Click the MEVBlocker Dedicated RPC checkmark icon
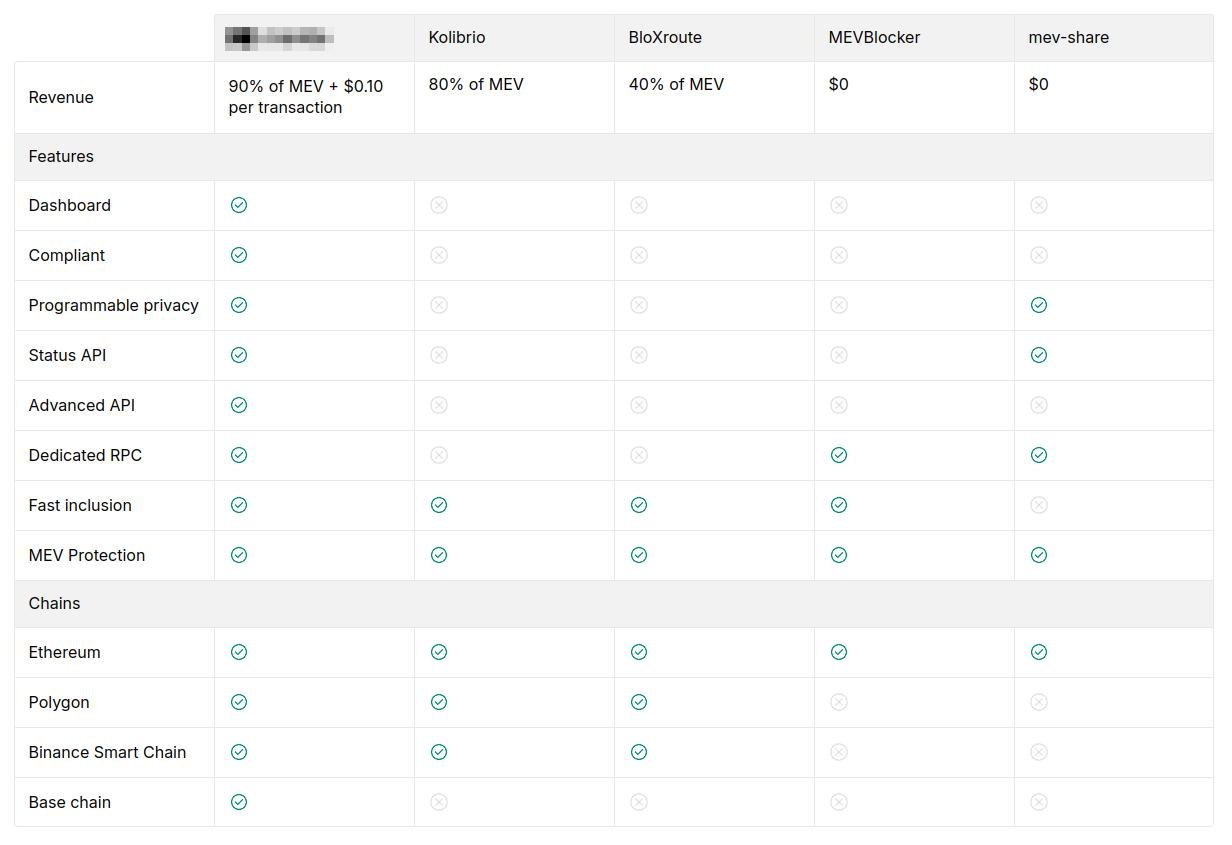 coord(838,455)
